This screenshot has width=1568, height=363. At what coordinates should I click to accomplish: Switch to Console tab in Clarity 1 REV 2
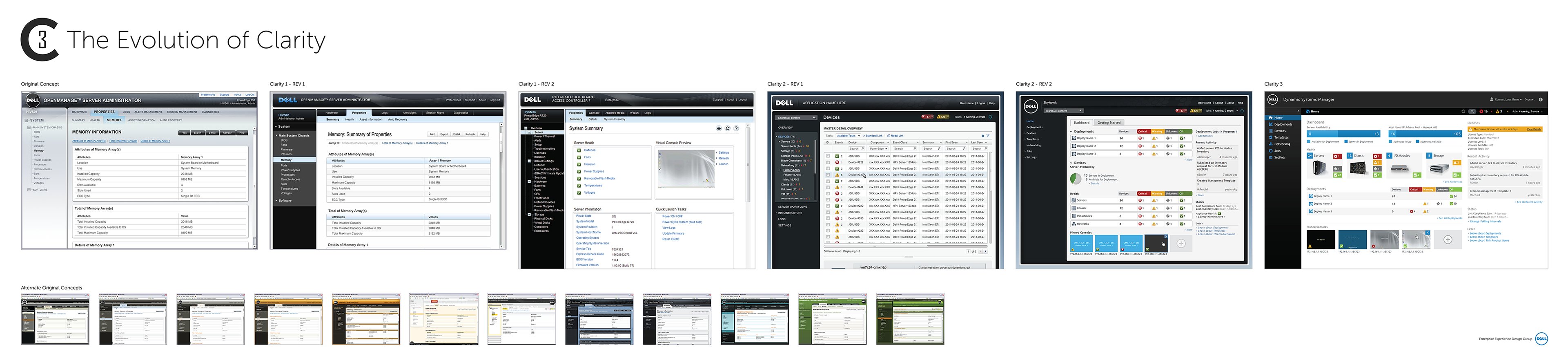pyautogui.click(x=594, y=113)
